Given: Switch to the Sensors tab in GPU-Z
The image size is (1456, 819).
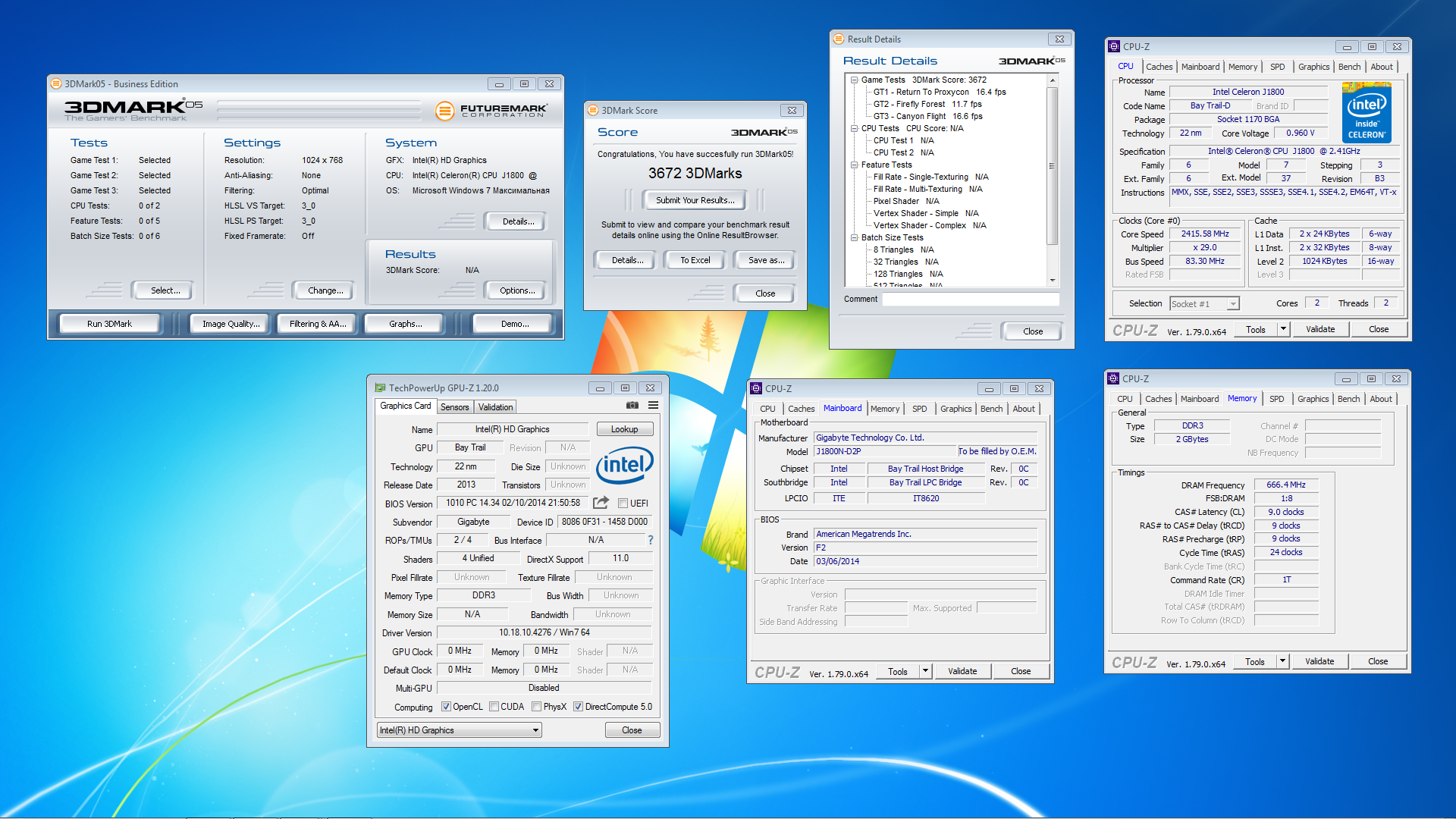Looking at the screenshot, I should 455,407.
